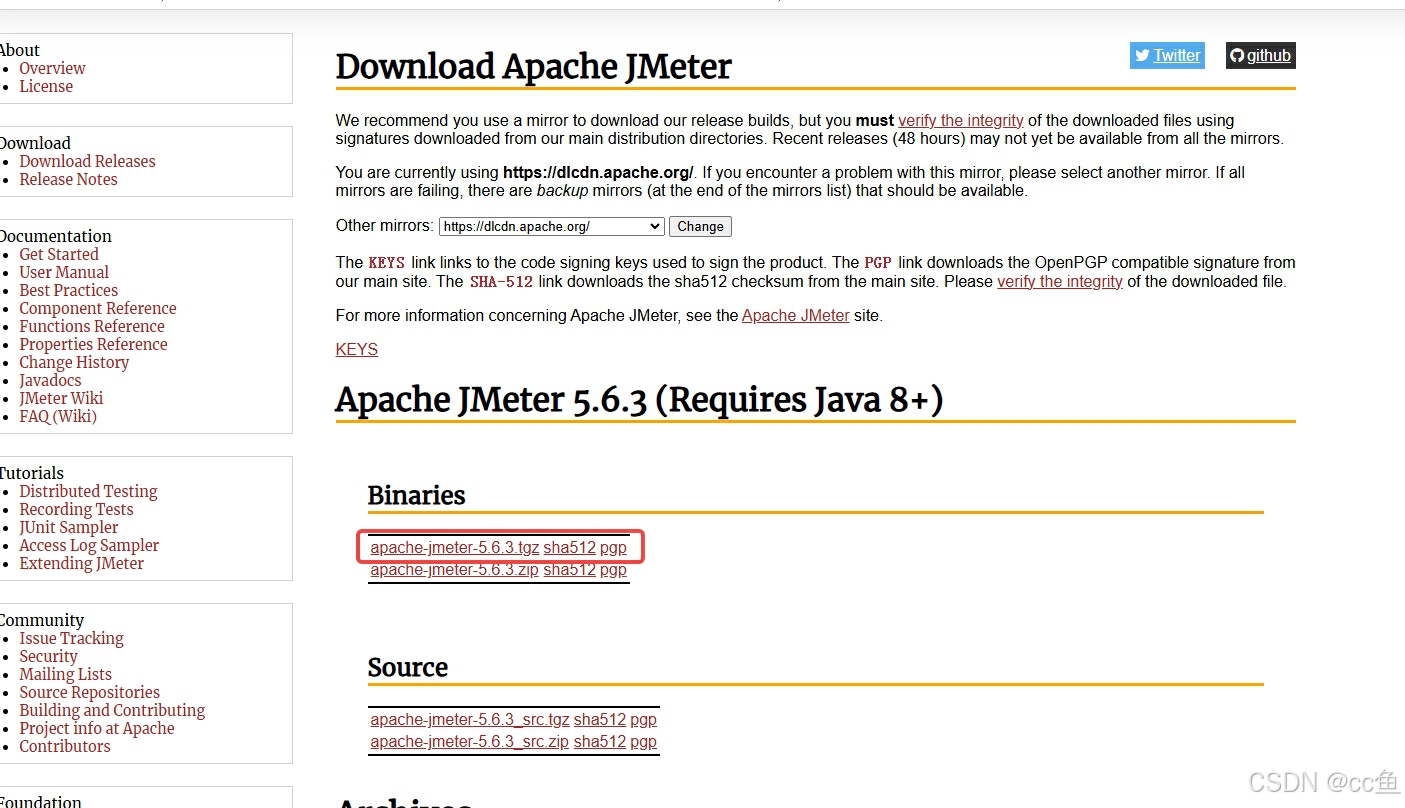Open JMeter Wiki link

click(x=61, y=399)
